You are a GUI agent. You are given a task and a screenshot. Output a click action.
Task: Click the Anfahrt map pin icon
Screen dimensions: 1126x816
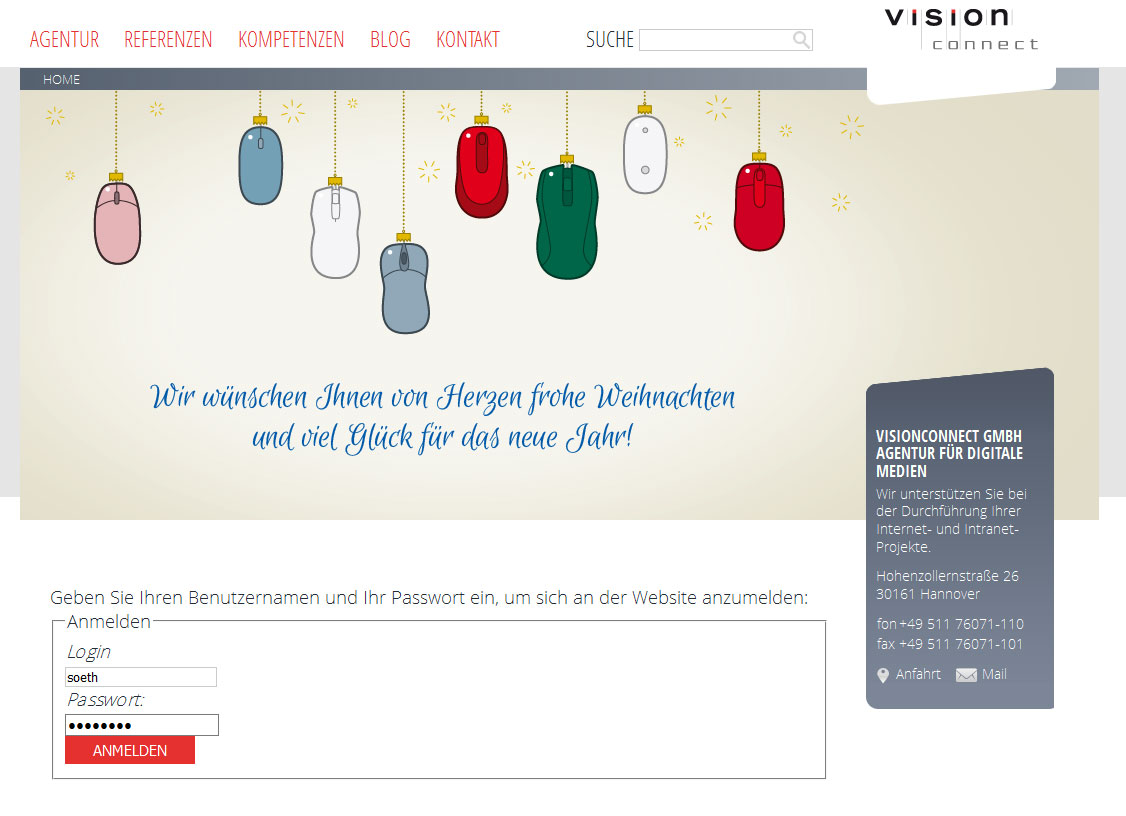pos(883,675)
